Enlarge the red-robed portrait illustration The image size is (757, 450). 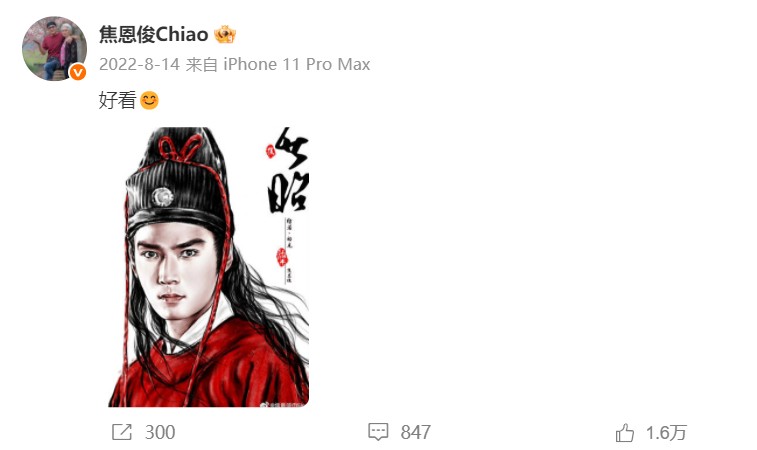point(209,267)
